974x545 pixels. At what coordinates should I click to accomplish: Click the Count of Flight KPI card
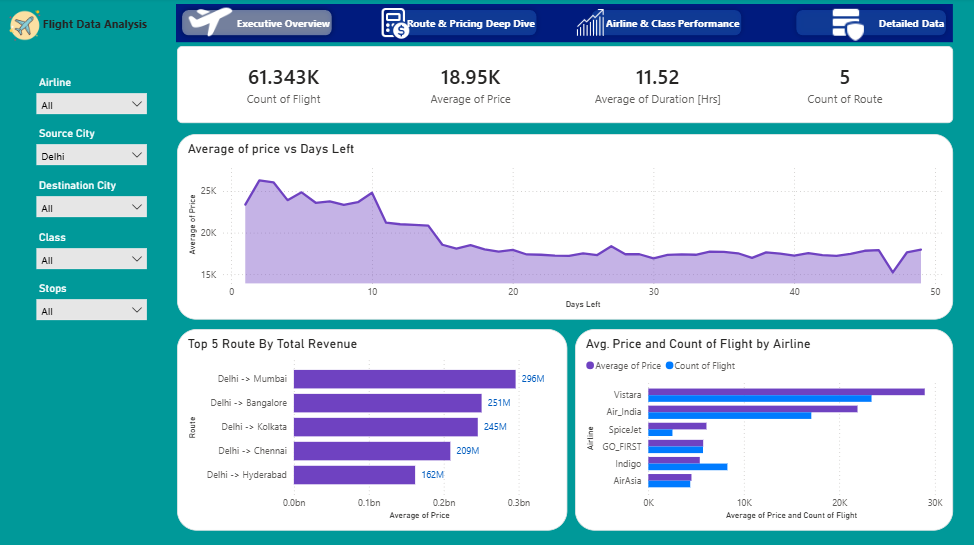click(283, 86)
